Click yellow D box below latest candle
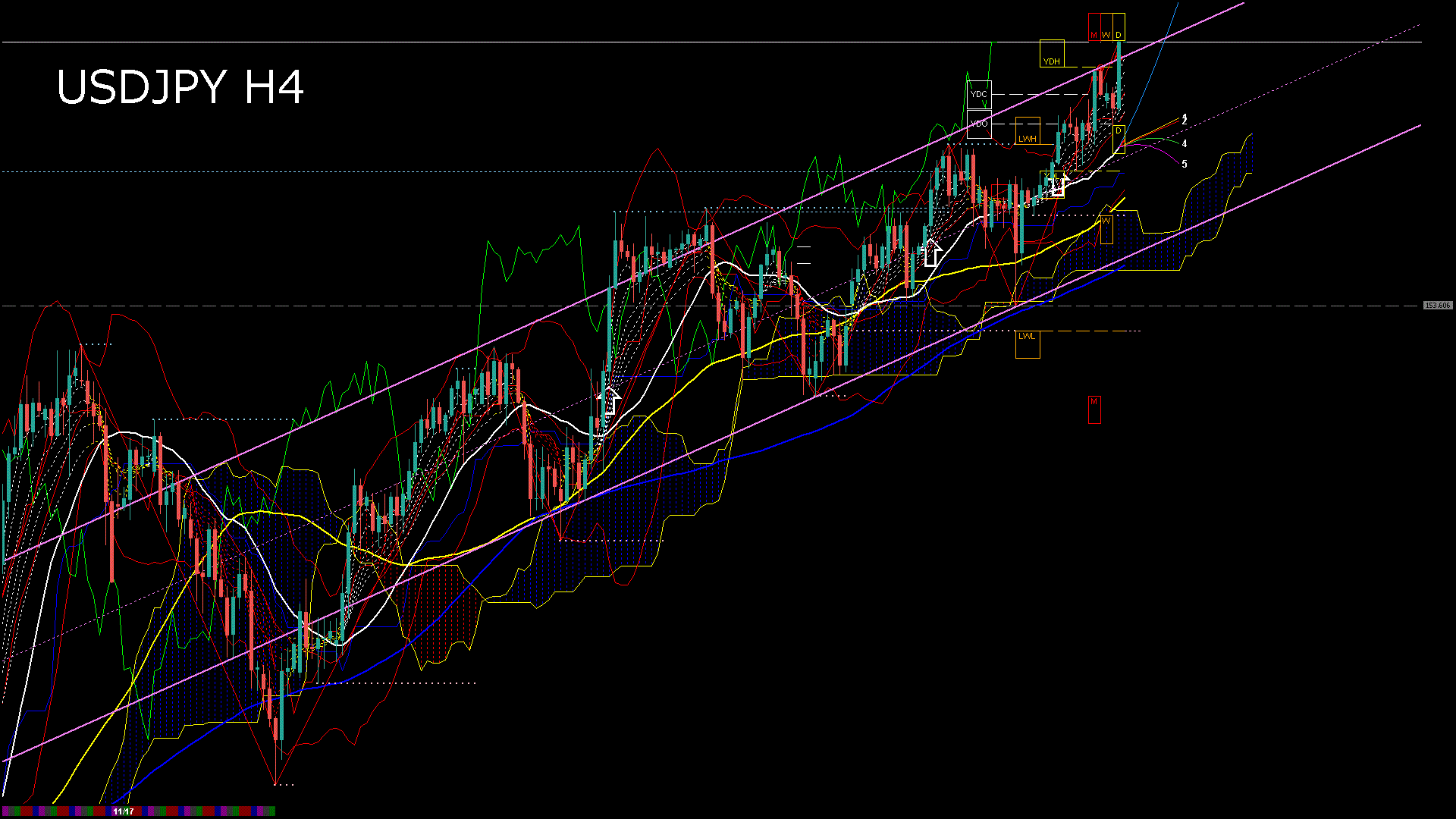The width and height of the screenshot is (1456, 819). (x=1119, y=138)
